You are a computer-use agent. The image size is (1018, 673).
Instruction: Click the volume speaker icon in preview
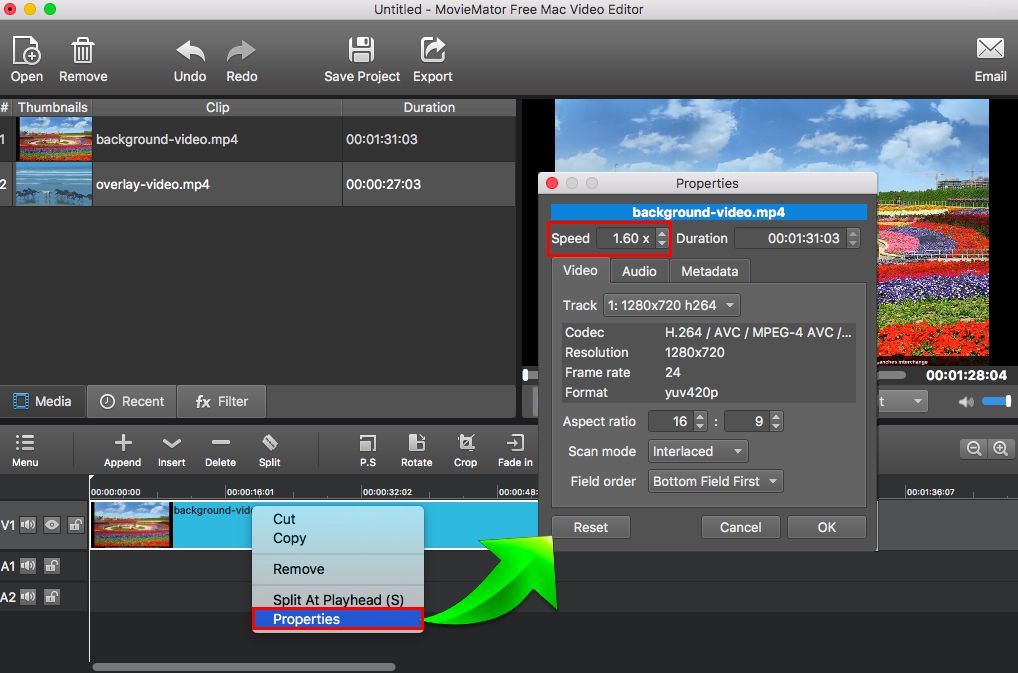[965, 402]
